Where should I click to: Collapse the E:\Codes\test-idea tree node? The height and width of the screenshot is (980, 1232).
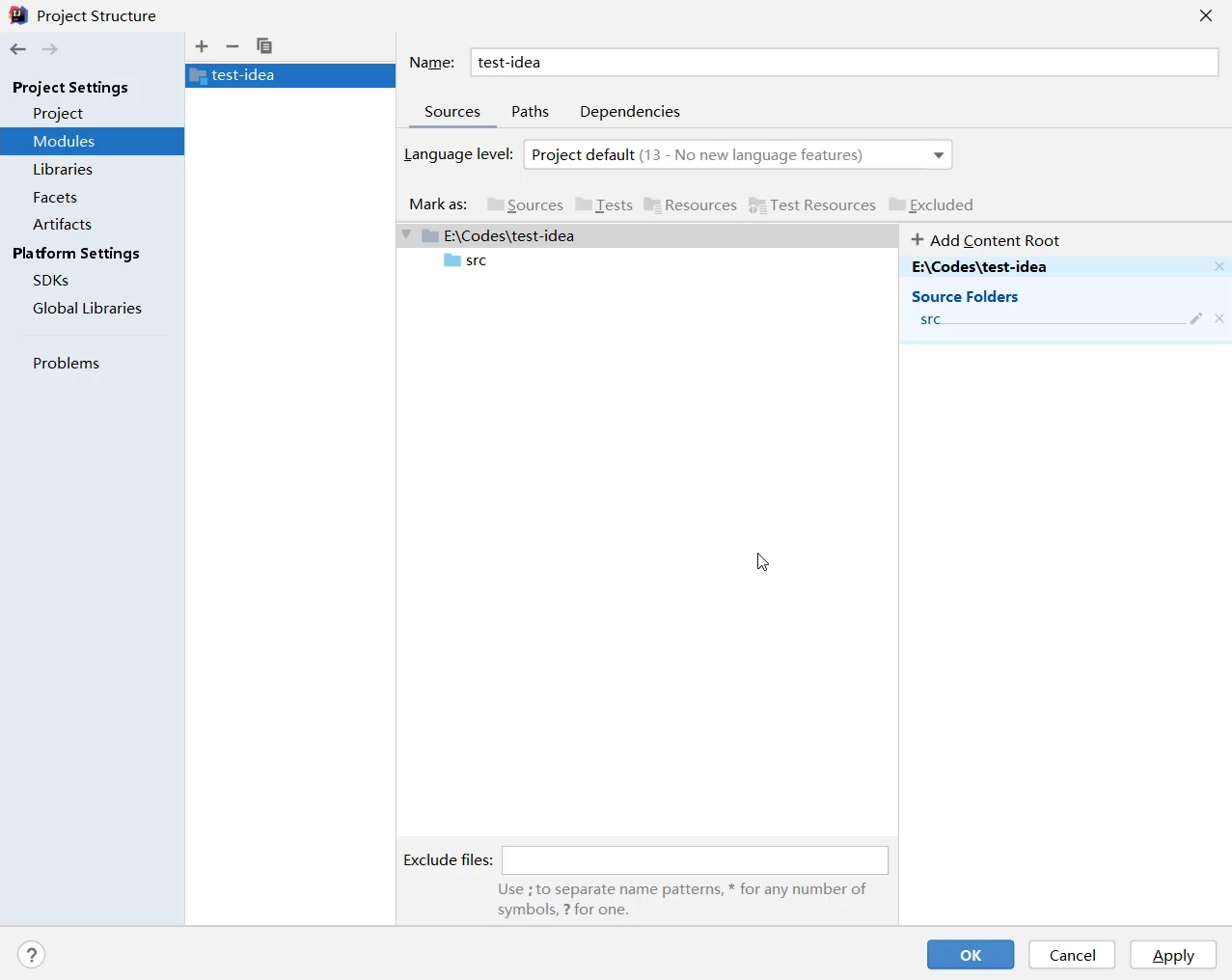click(407, 235)
